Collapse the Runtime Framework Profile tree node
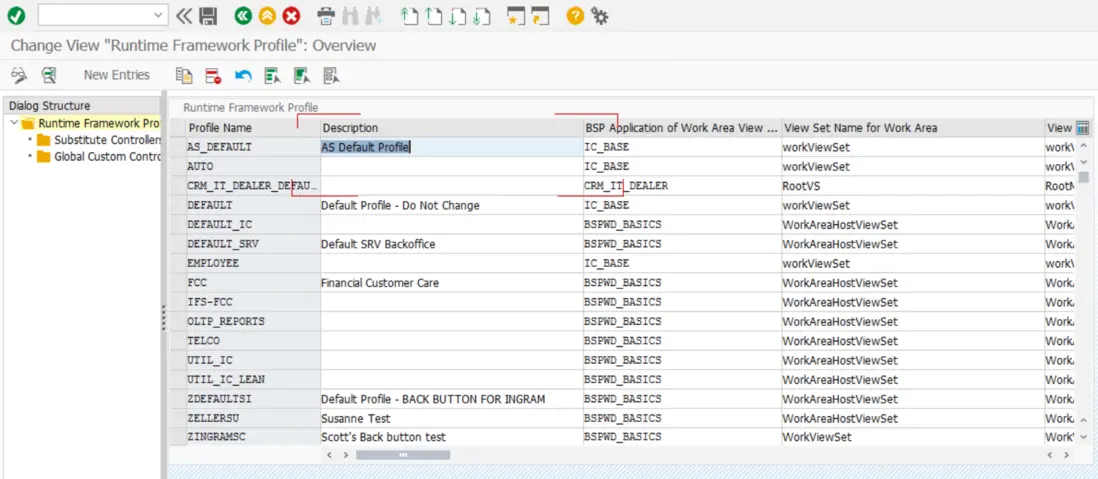The height and width of the screenshot is (479, 1098). [13, 123]
